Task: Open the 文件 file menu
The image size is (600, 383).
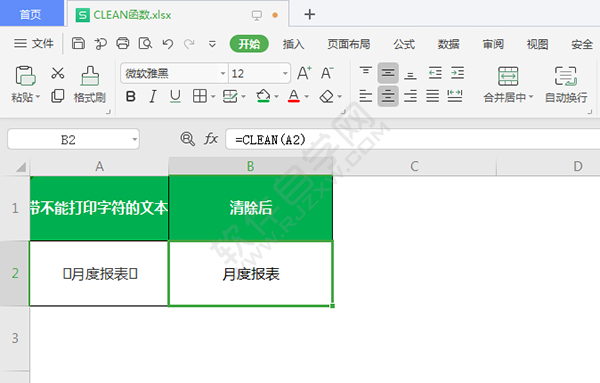Action: point(34,44)
